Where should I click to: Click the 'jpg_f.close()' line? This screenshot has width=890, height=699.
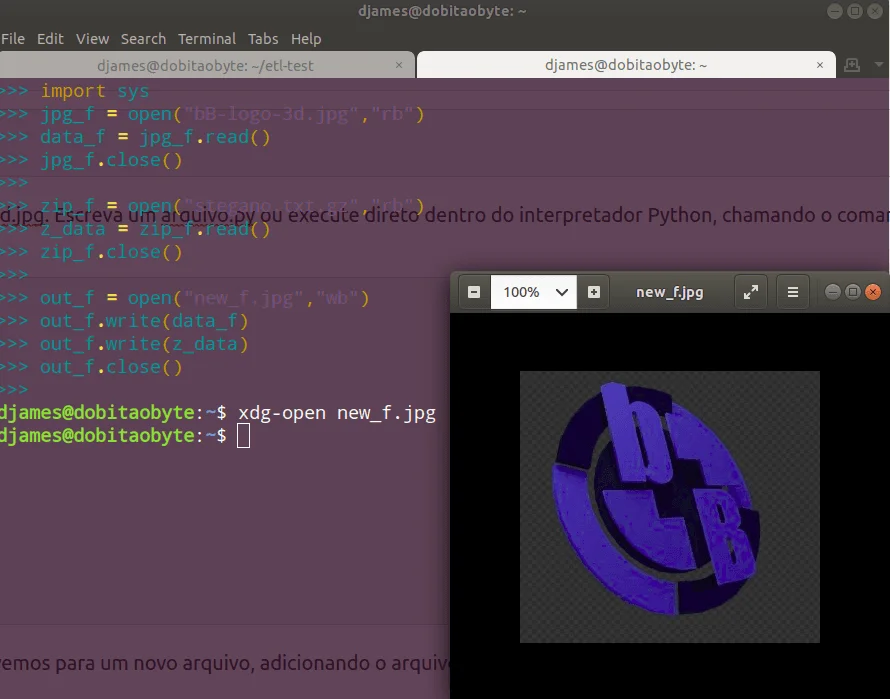(111, 160)
